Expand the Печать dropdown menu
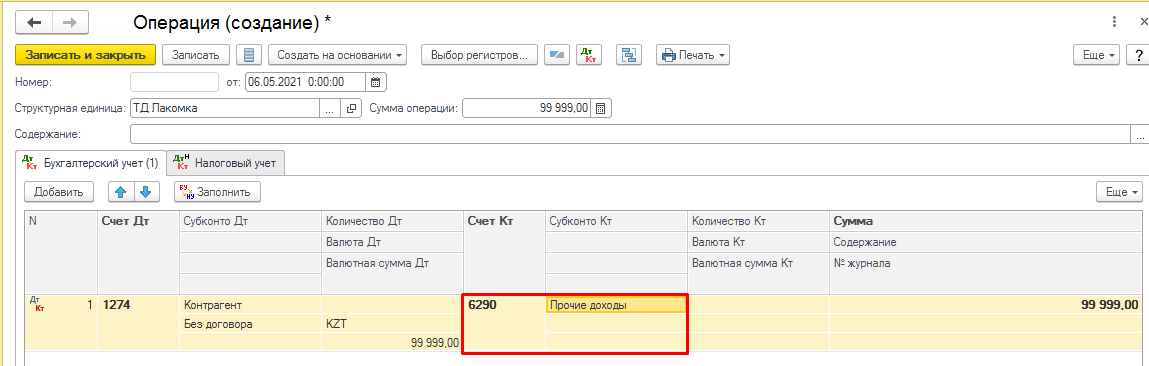 (x=692, y=55)
